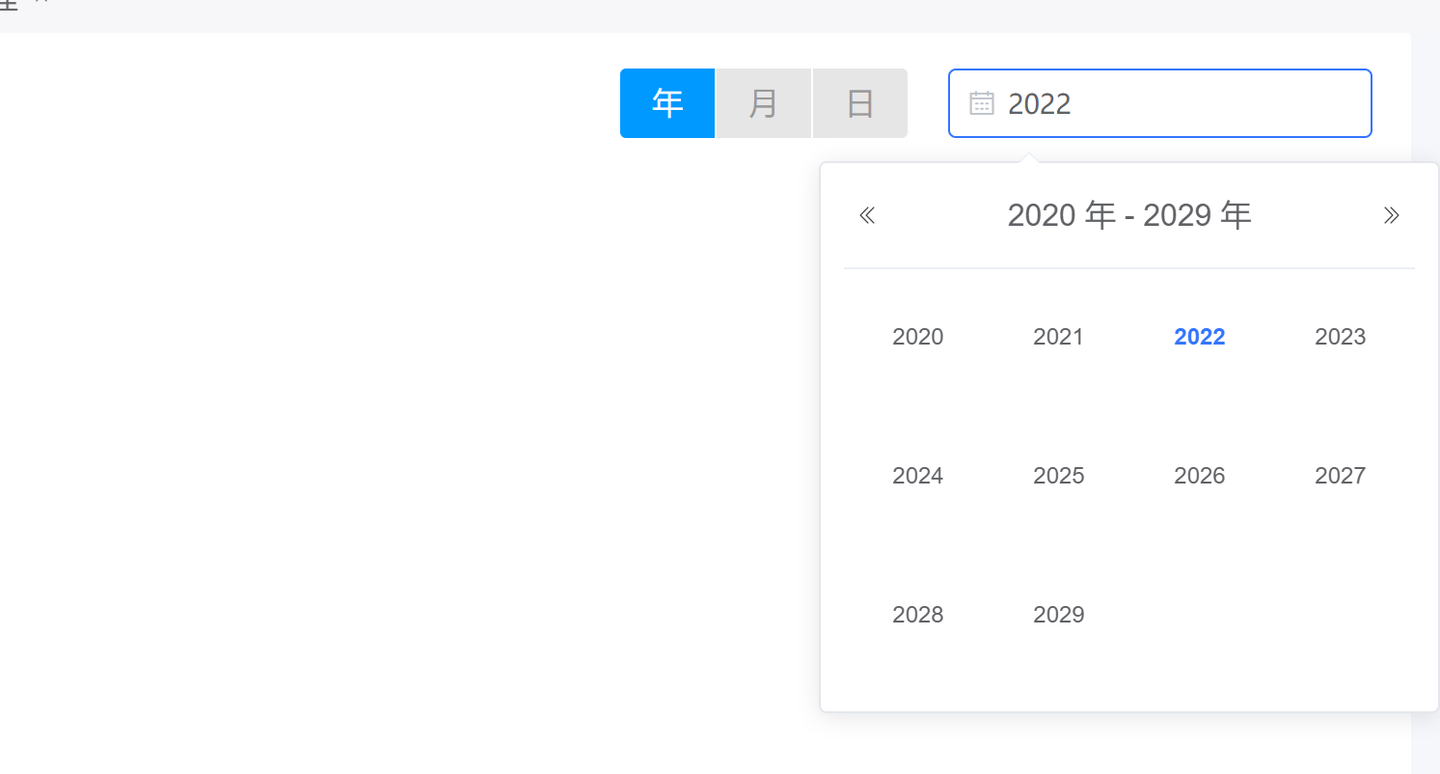Select year 2024 from the panel
Viewport: 1440px width, 774px height.
click(x=917, y=476)
